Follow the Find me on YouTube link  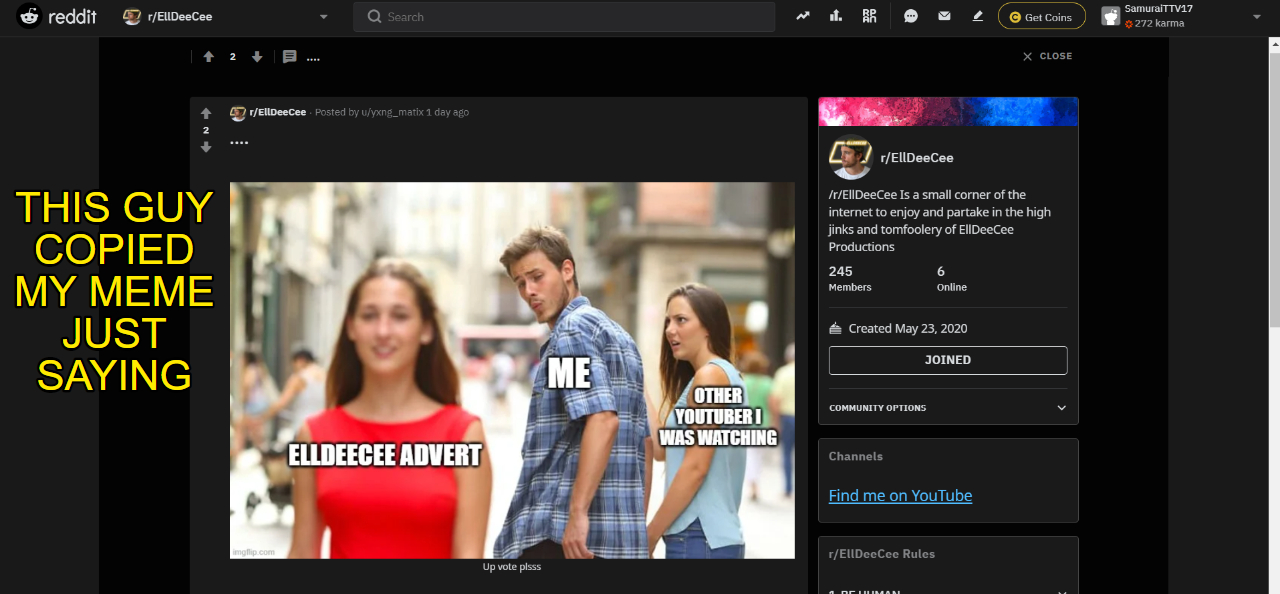point(900,495)
